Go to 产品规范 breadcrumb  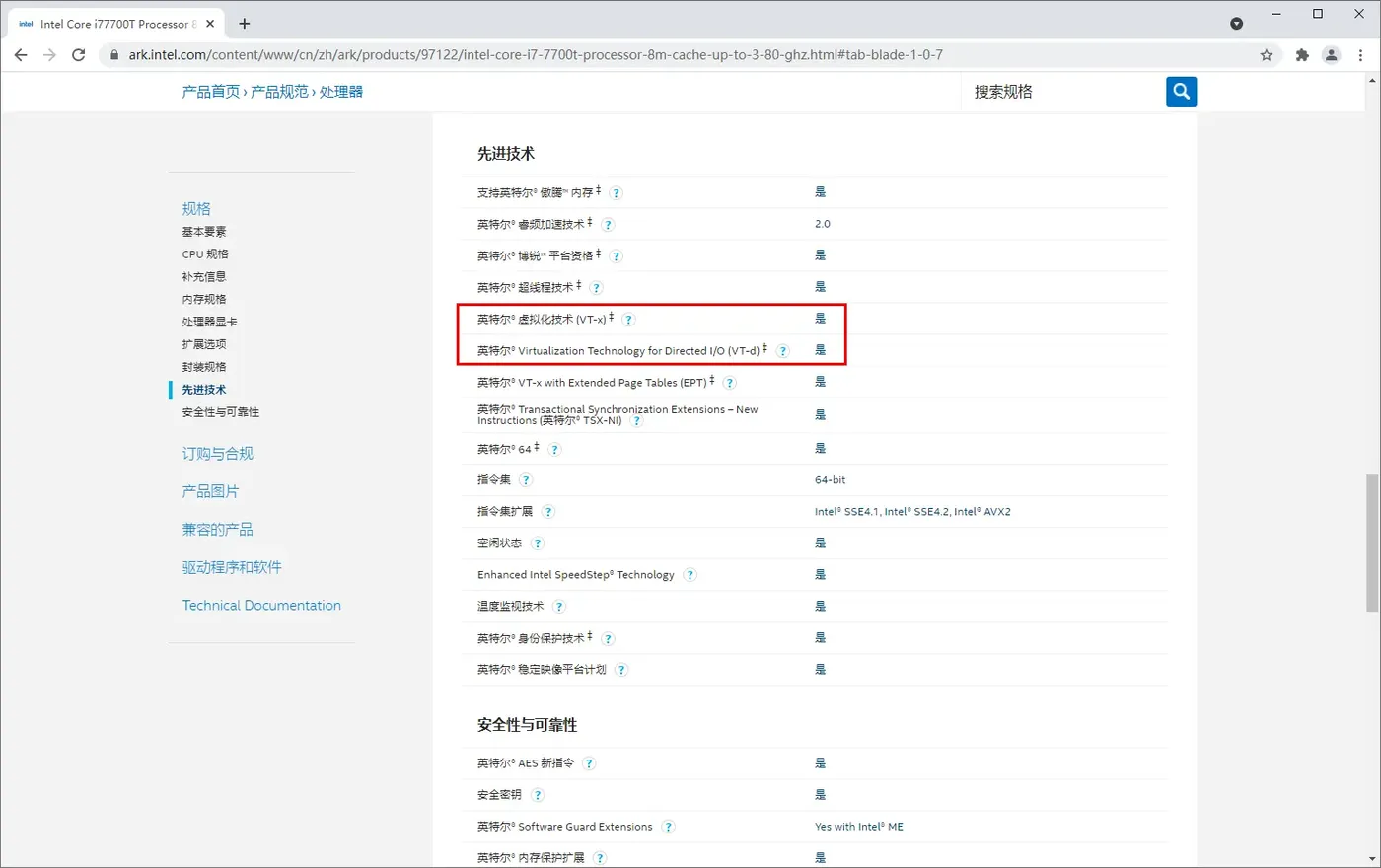pyautogui.click(x=279, y=92)
